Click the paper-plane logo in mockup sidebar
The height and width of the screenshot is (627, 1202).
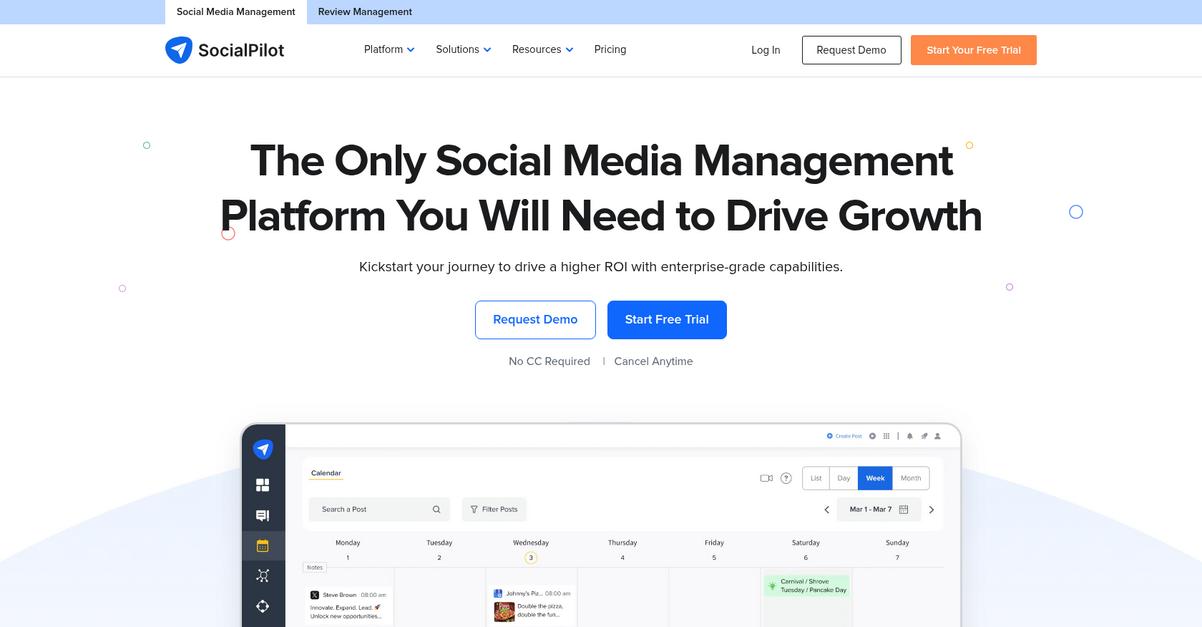(x=263, y=449)
